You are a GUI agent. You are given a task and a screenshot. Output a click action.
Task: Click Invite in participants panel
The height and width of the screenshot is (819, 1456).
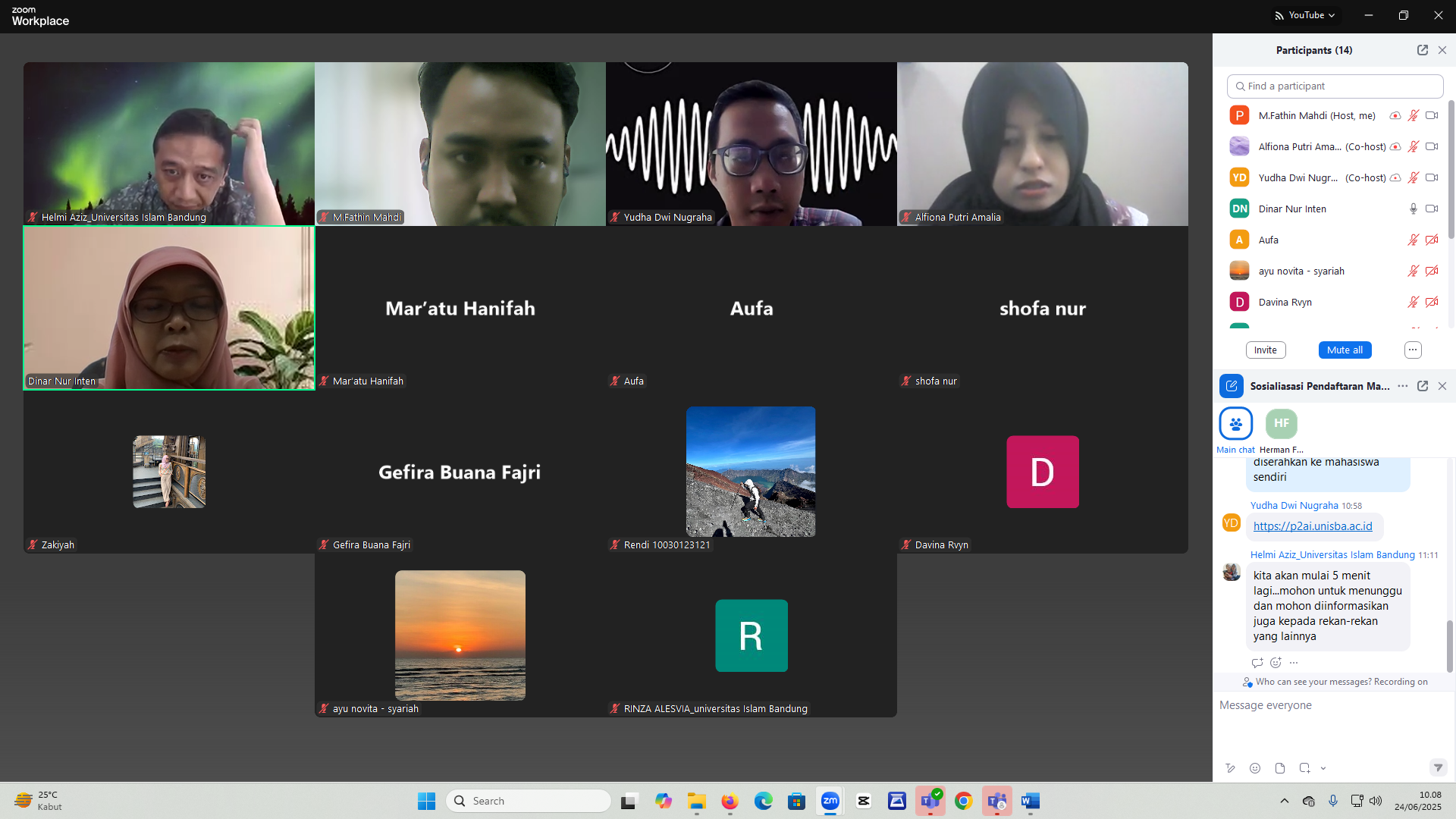(1266, 350)
